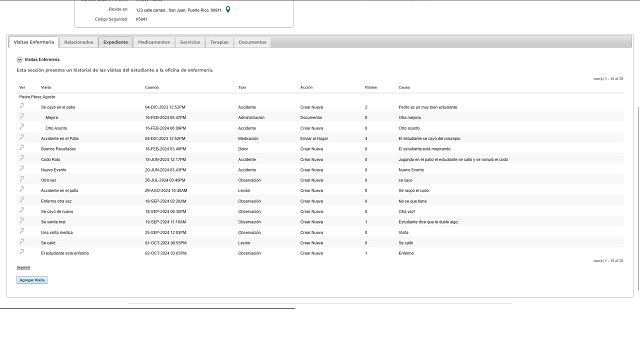This screenshot has height=360, width=640.
Task: Click the 'Administración' type cell
Action: tap(251, 118)
